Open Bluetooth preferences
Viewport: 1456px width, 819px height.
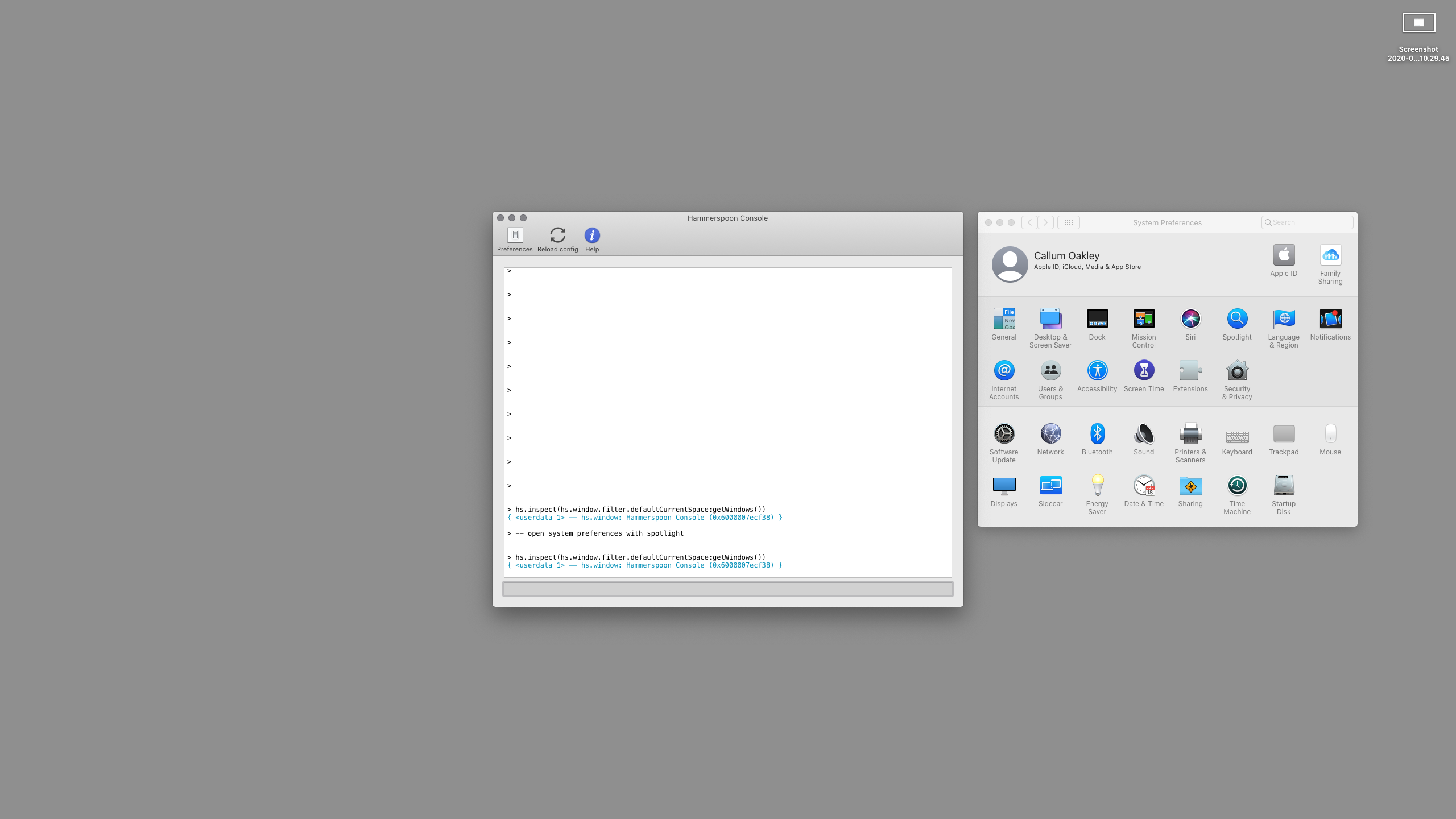pos(1097,440)
